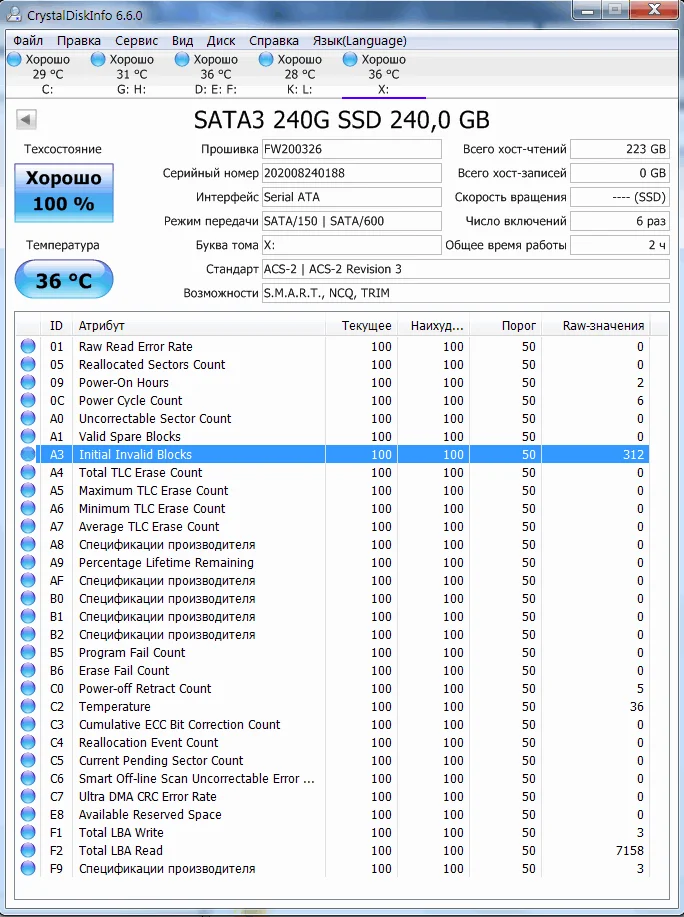Click status icon for Total TLC Erase Count

click(28, 473)
